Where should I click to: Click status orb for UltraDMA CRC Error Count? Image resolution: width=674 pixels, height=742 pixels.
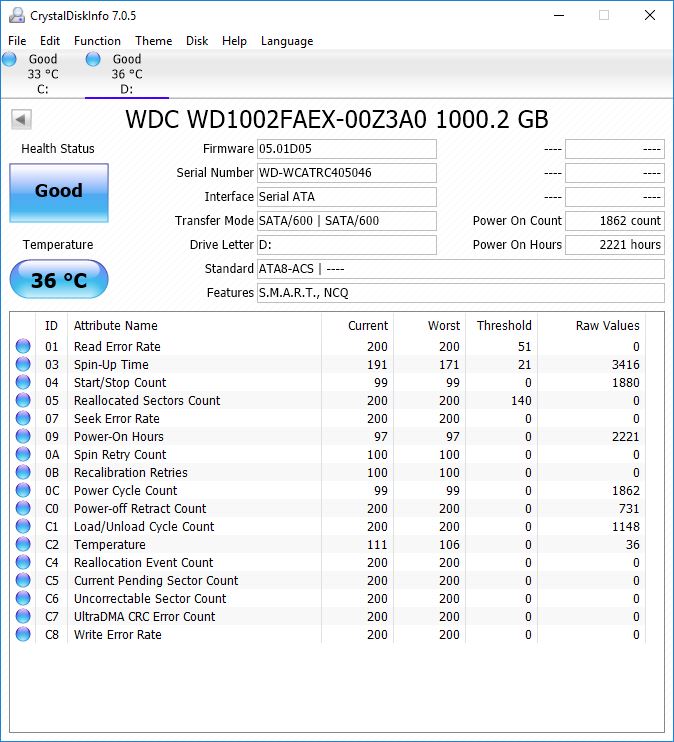pyautogui.click(x=23, y=616)
